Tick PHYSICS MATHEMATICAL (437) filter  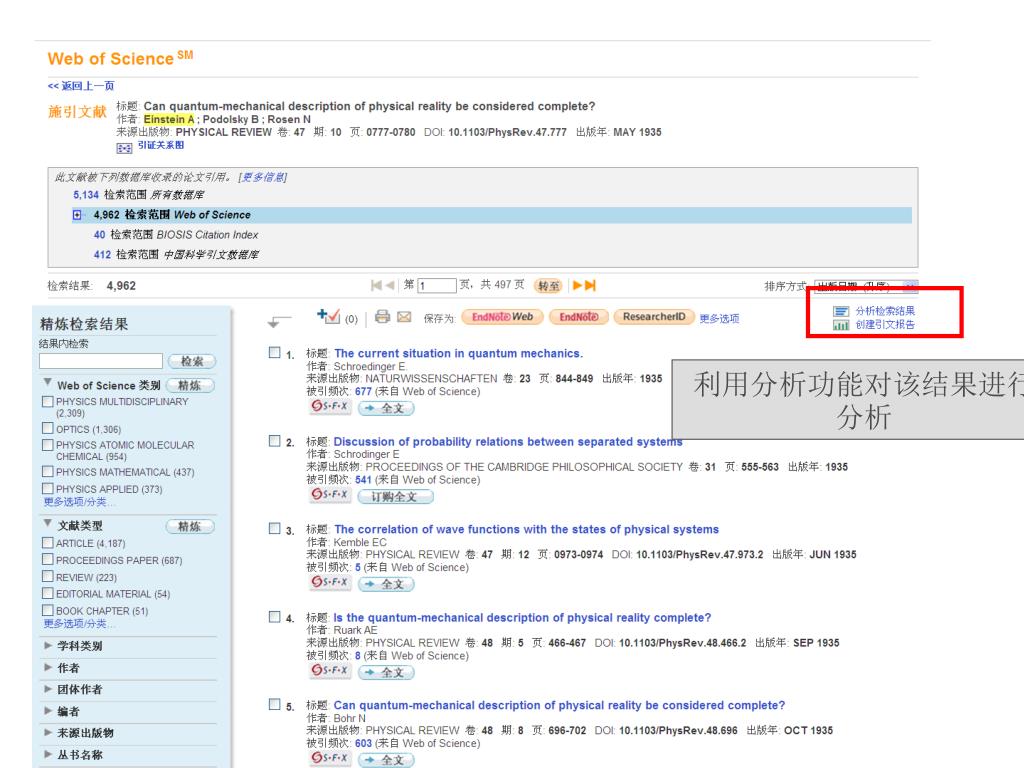48,472
